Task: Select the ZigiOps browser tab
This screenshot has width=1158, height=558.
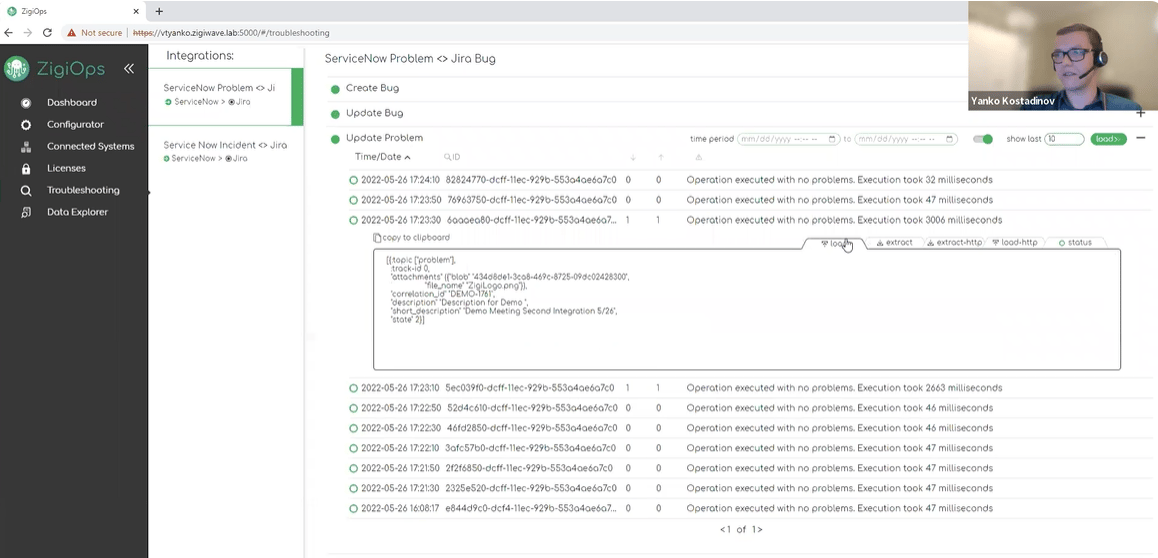Action: [72, 11]
